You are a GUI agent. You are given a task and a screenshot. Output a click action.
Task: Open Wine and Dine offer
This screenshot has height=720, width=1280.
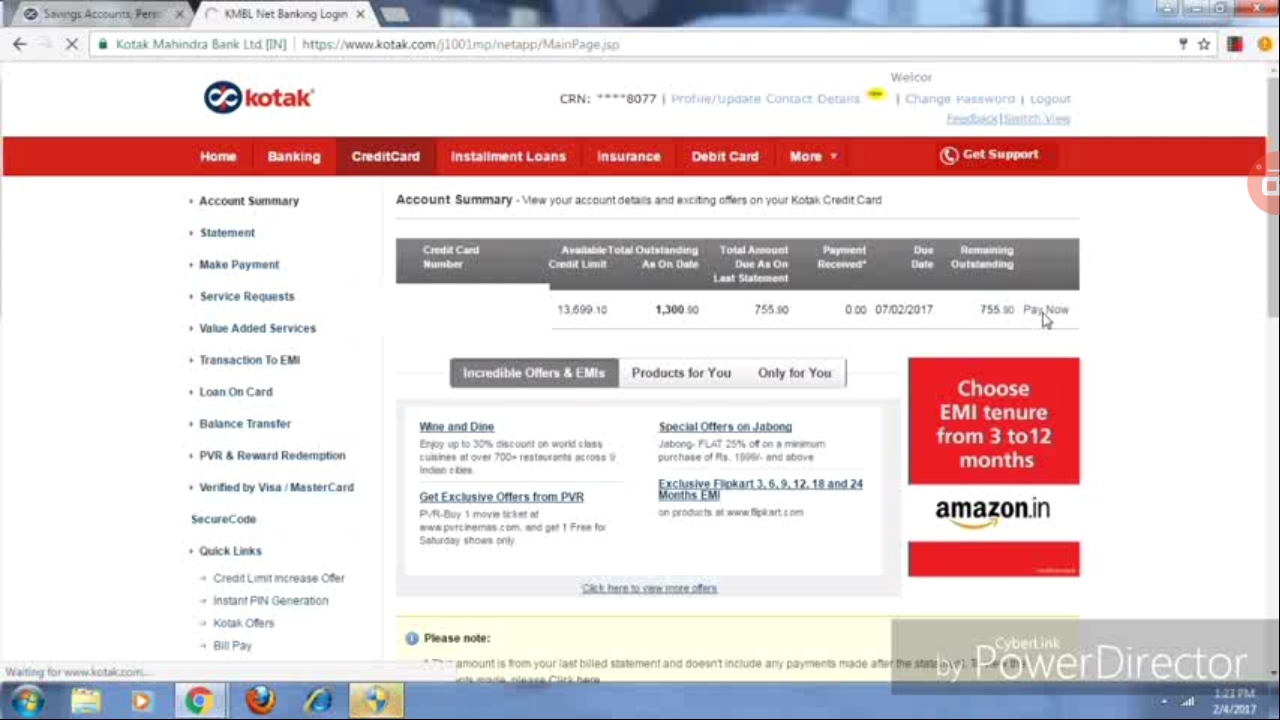(x=456, y=427)
